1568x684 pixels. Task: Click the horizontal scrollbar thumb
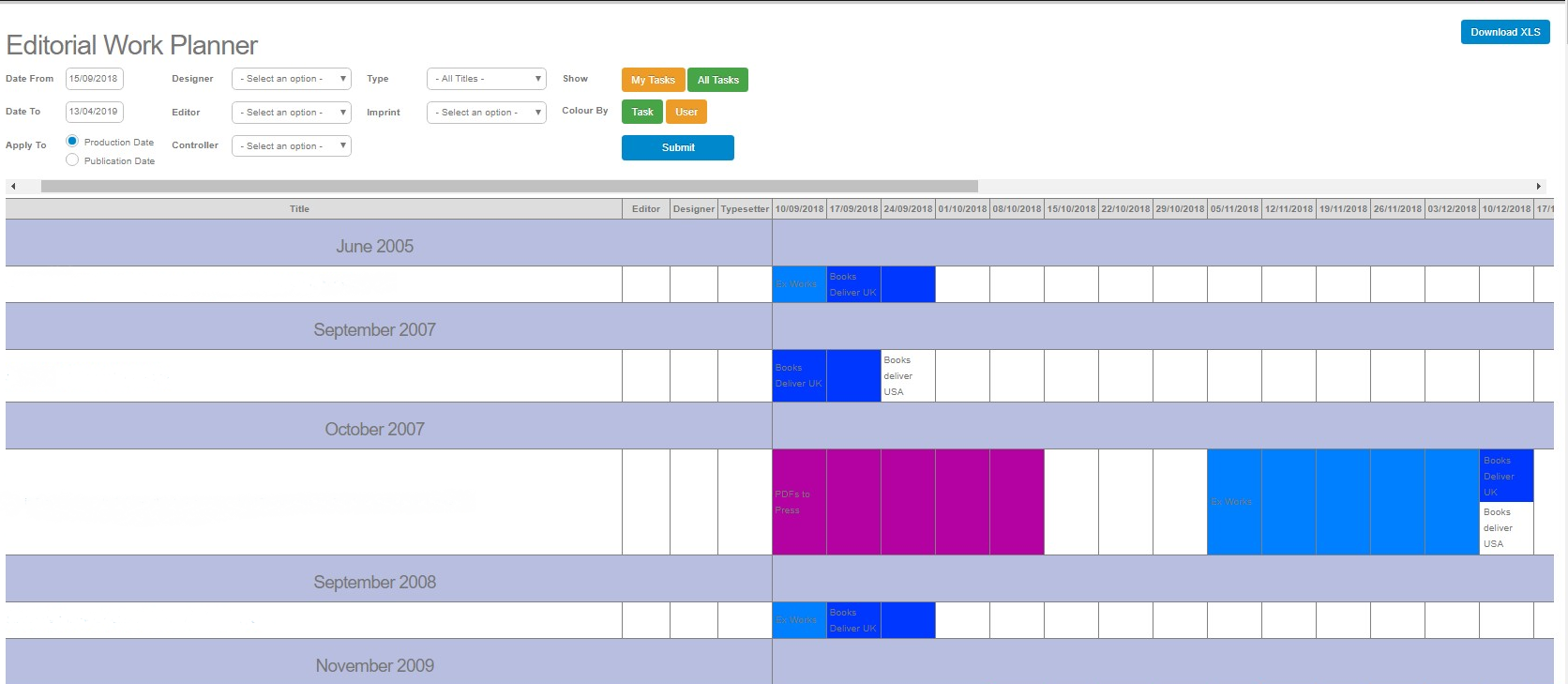[509, 186]
